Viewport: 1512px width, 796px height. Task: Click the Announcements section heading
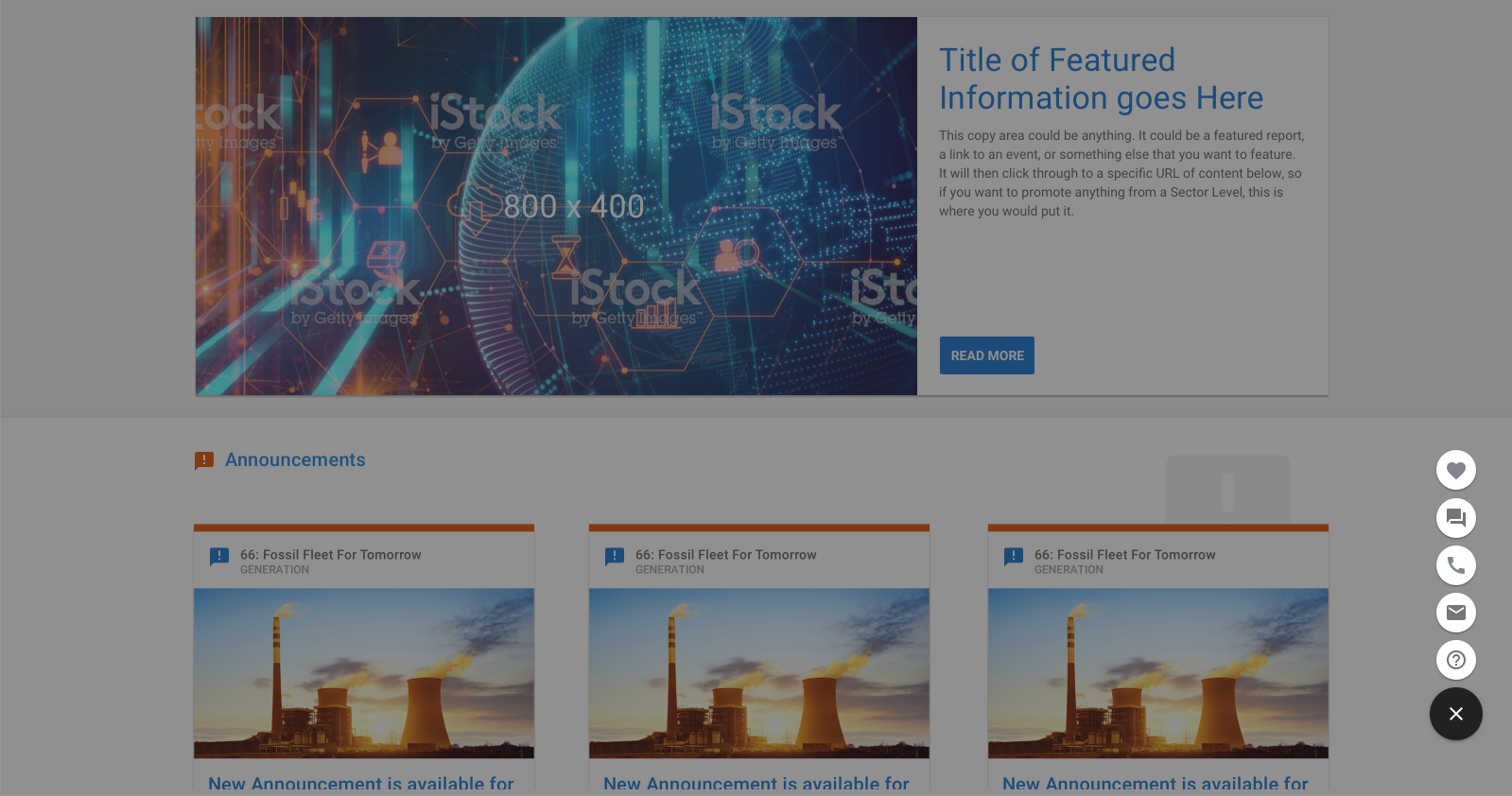point(295,459)
